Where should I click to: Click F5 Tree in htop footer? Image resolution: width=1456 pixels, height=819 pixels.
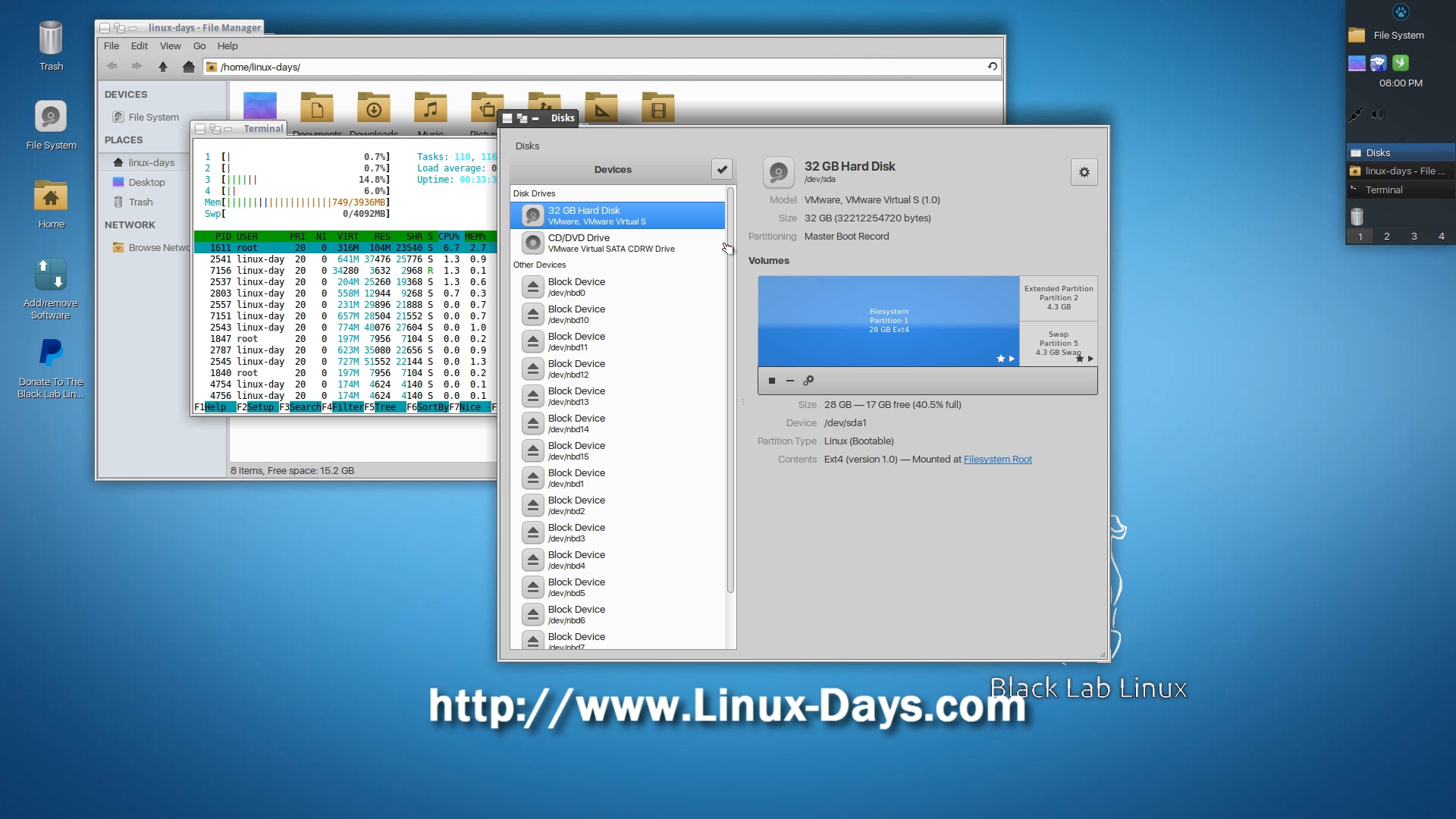point(385,407)
